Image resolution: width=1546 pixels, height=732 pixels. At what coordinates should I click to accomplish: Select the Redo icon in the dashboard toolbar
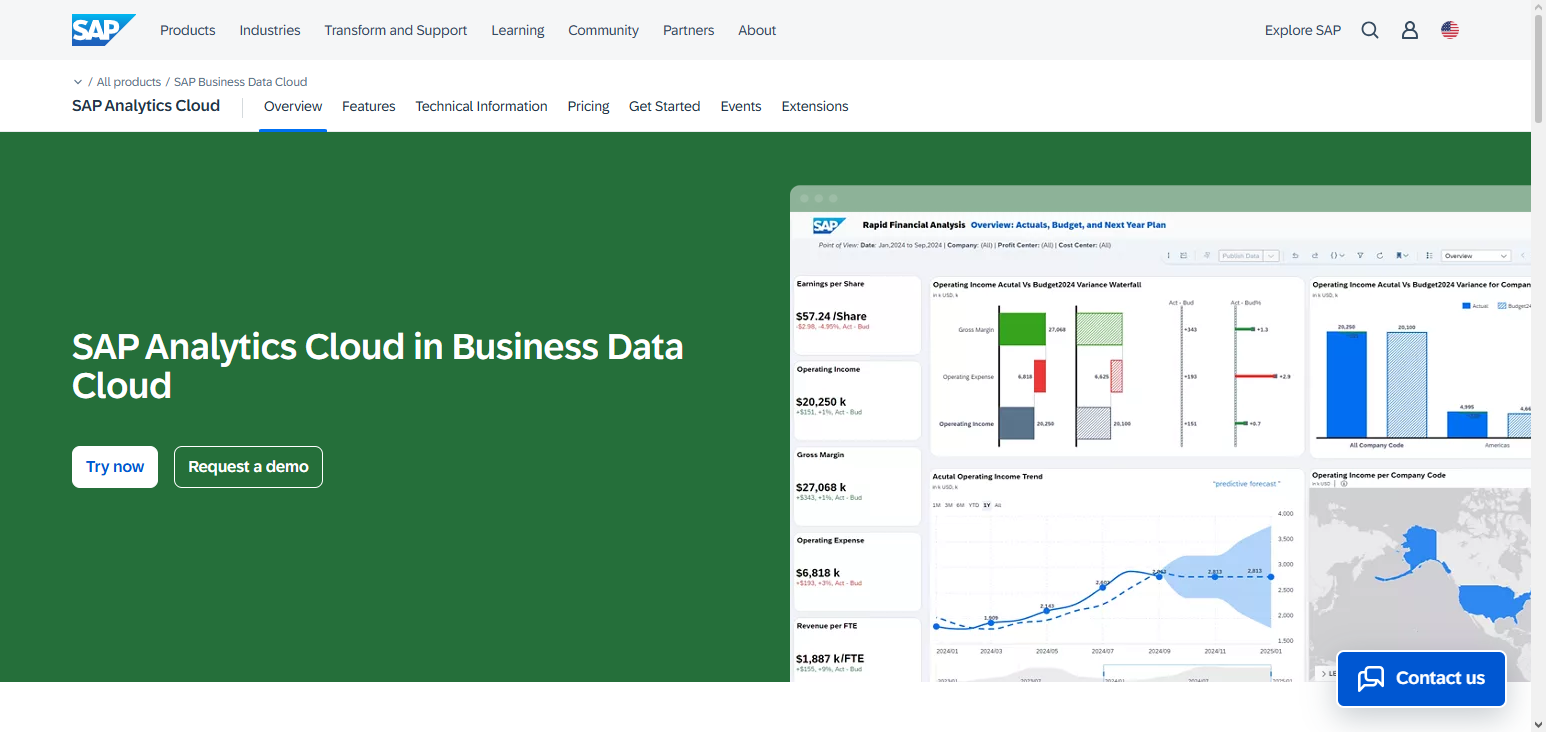coord(1314,255)
